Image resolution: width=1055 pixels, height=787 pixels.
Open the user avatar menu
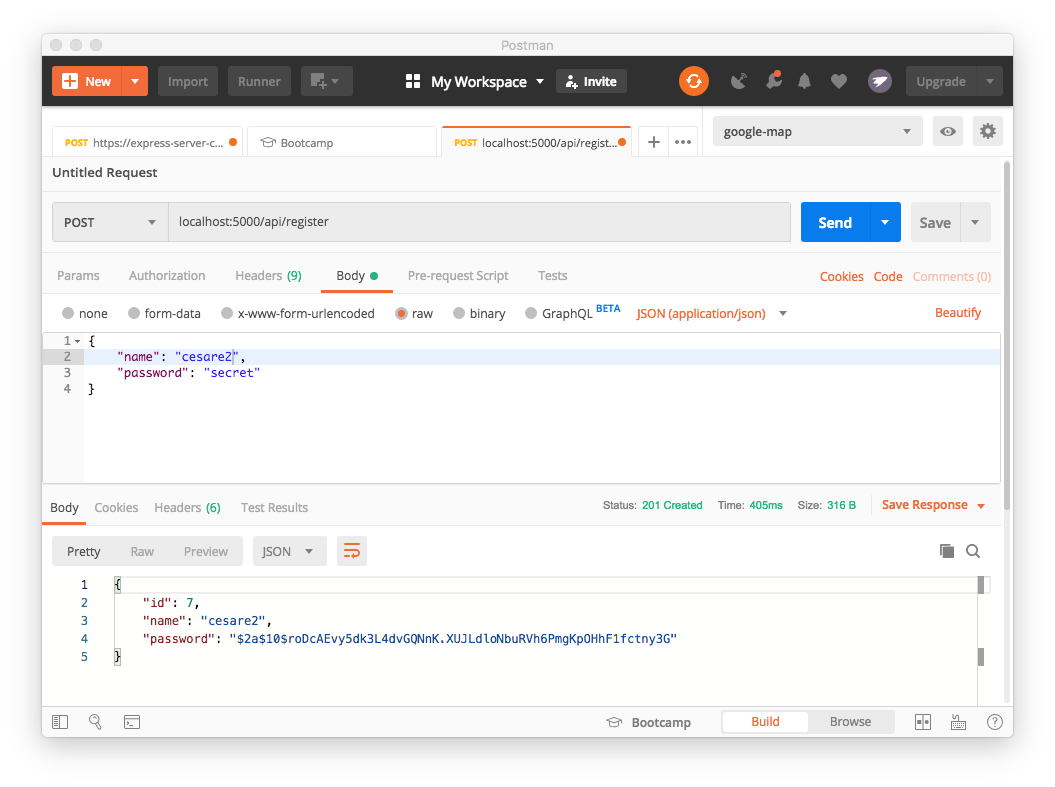click(x=879, y=81)
